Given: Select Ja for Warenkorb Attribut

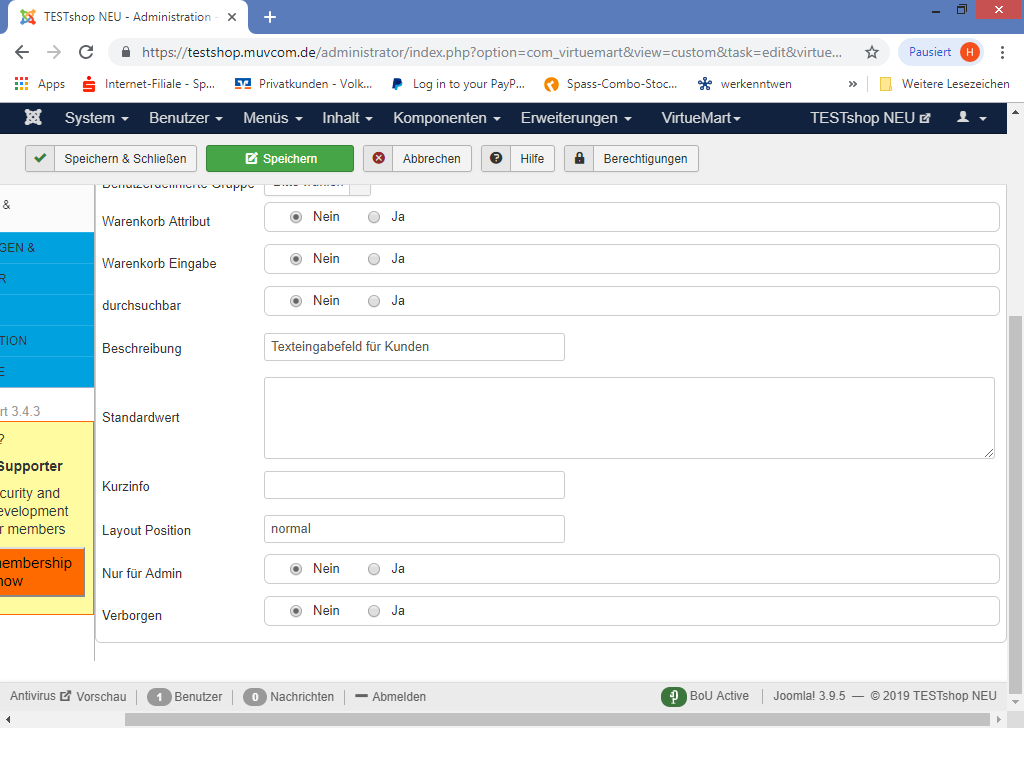Looking at the screenshot, I should point(374,217).
